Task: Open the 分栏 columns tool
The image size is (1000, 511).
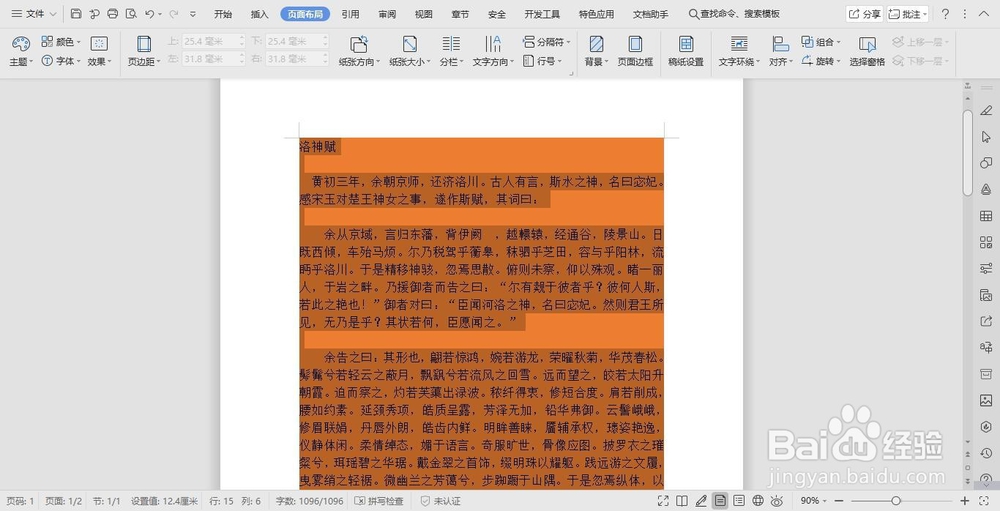Action: (451, 51)
